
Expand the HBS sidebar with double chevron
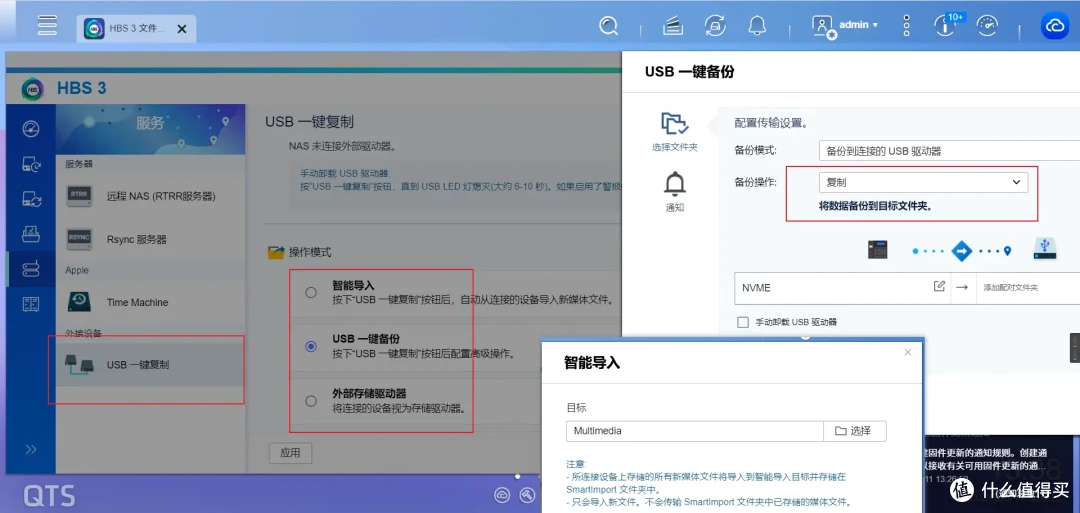click(31, 450)
